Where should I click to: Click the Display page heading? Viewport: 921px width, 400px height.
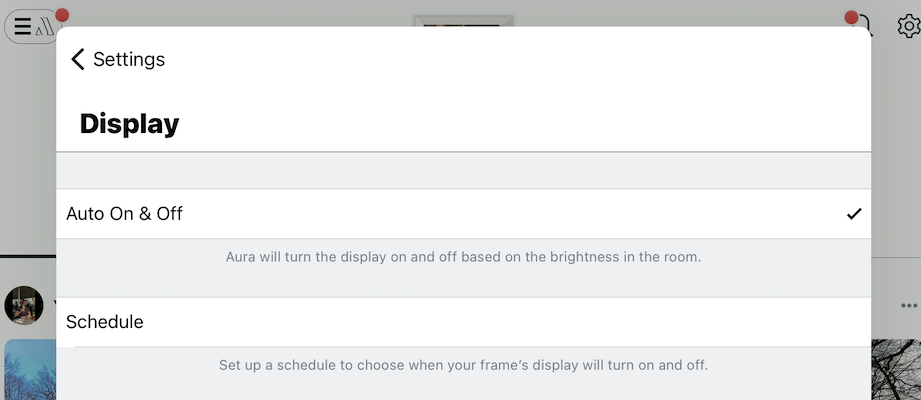pyautogui.click(x=130, y=124)
